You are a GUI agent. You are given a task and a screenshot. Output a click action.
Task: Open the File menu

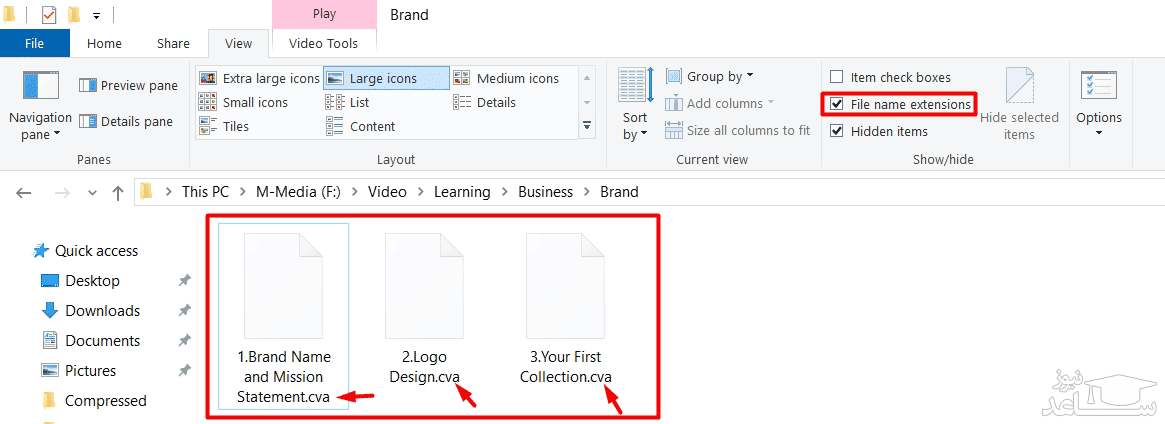(x=34, y=43)
